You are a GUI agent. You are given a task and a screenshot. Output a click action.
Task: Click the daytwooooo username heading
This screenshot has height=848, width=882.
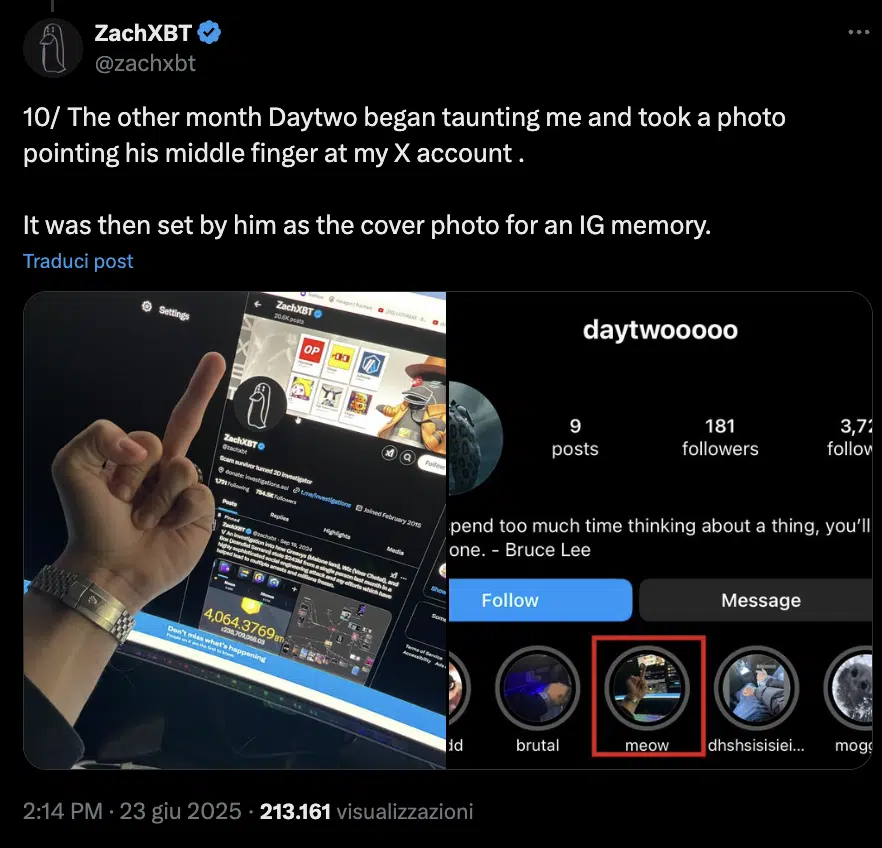pos(660,329)
